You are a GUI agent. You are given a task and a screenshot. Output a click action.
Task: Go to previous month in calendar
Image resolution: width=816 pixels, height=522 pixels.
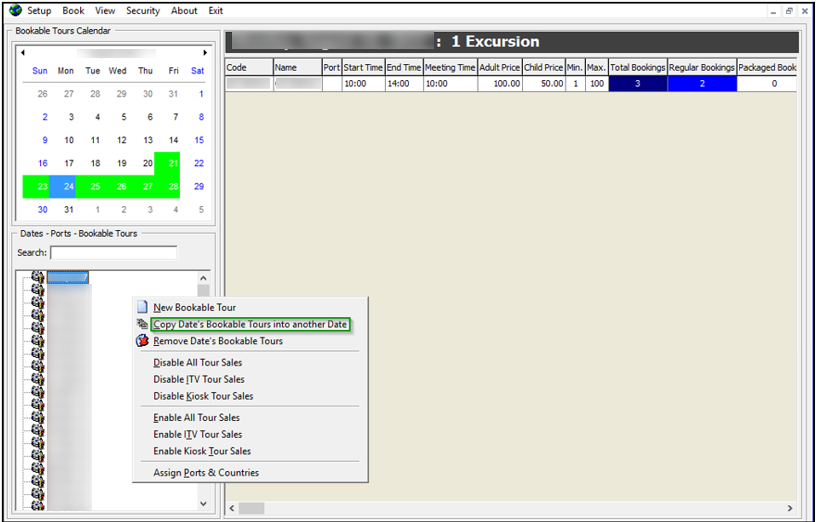pos(23,53)
